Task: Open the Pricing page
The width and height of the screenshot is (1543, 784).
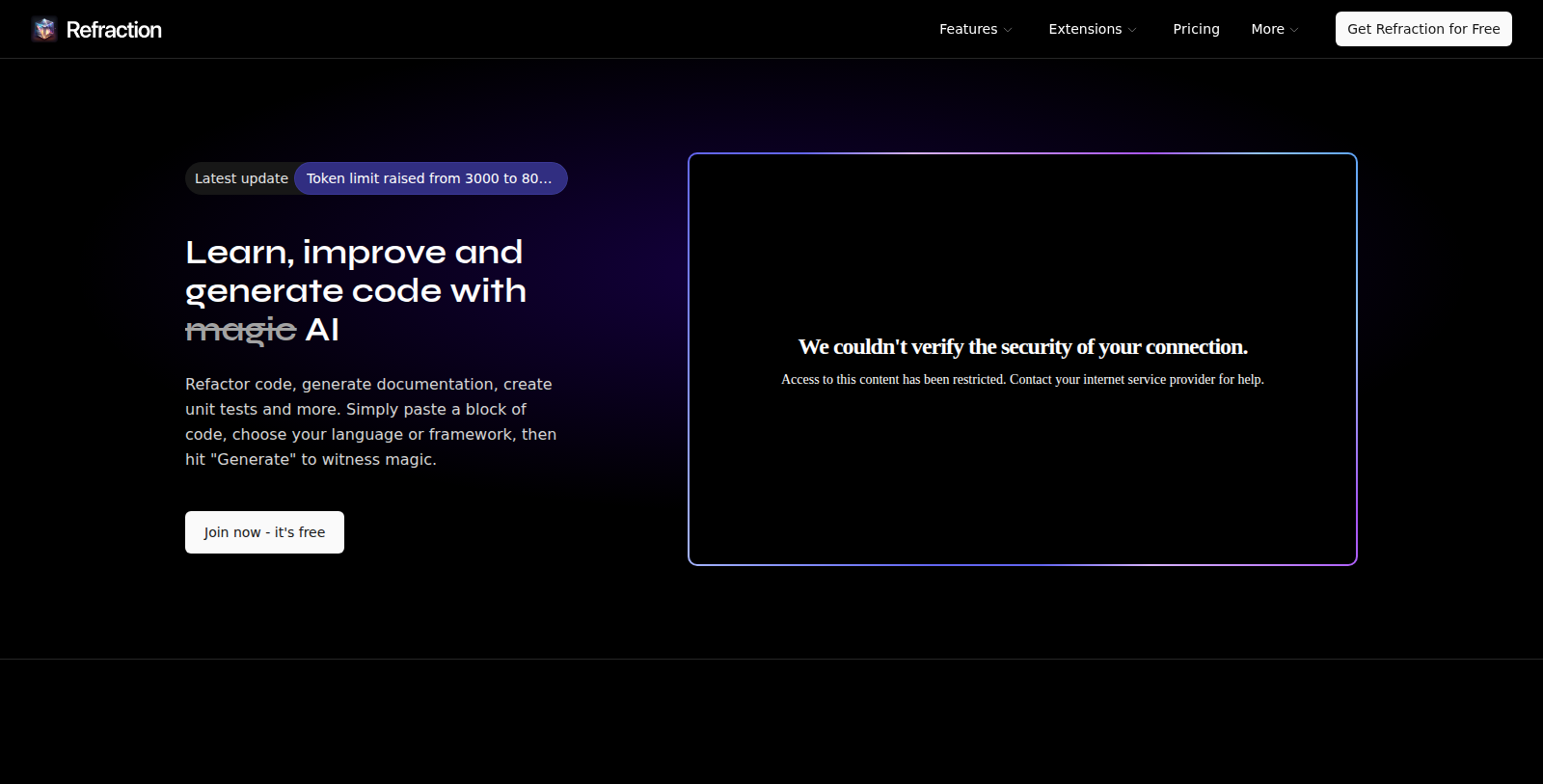Action: (x=1196, y=29)
